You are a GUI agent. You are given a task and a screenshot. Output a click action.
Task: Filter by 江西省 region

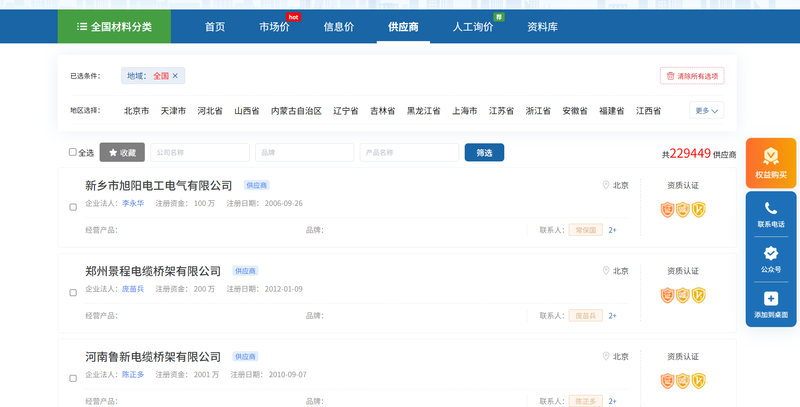pos(648,111)
